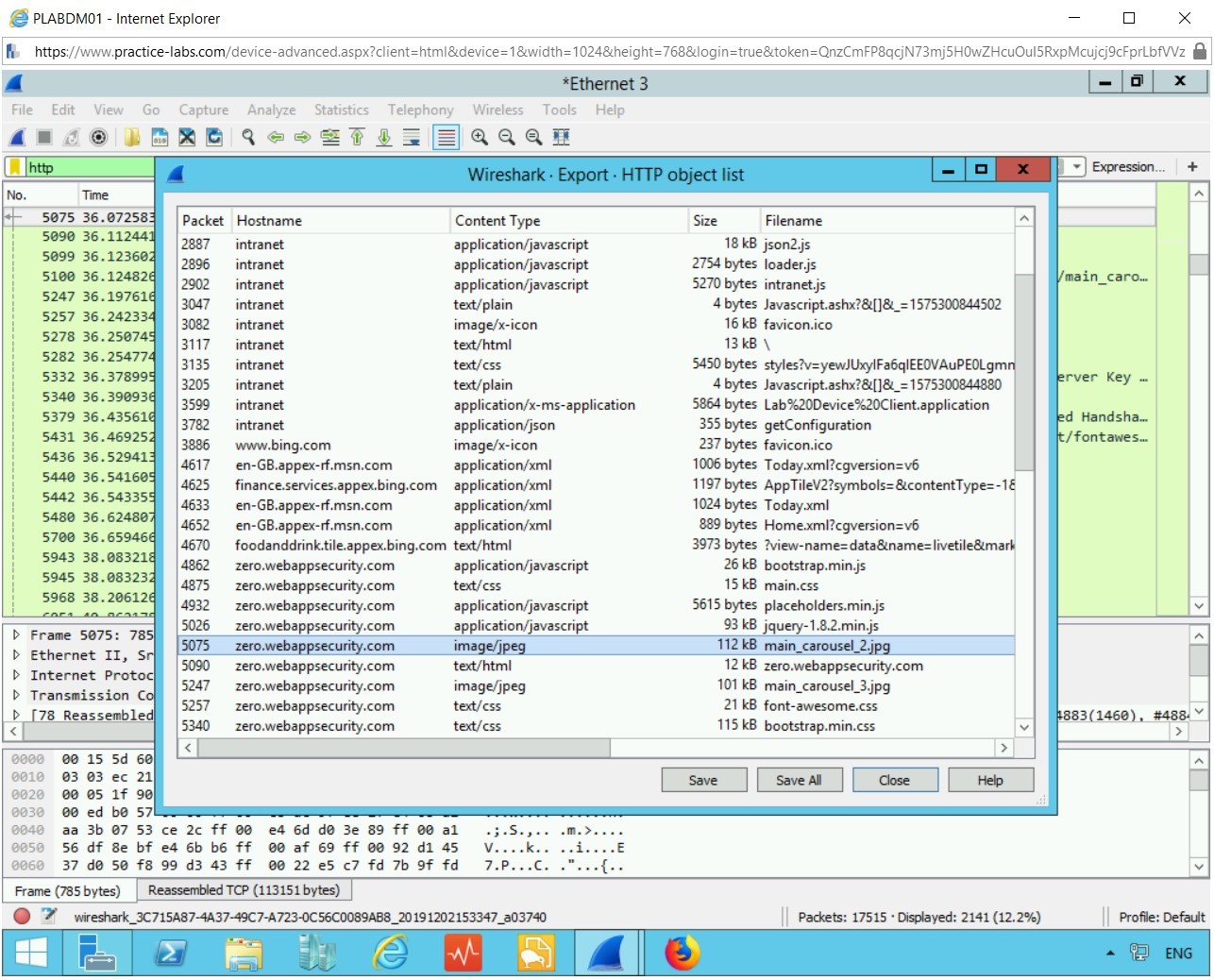
Task: Close this capture file icon
Action: point(187,138)
